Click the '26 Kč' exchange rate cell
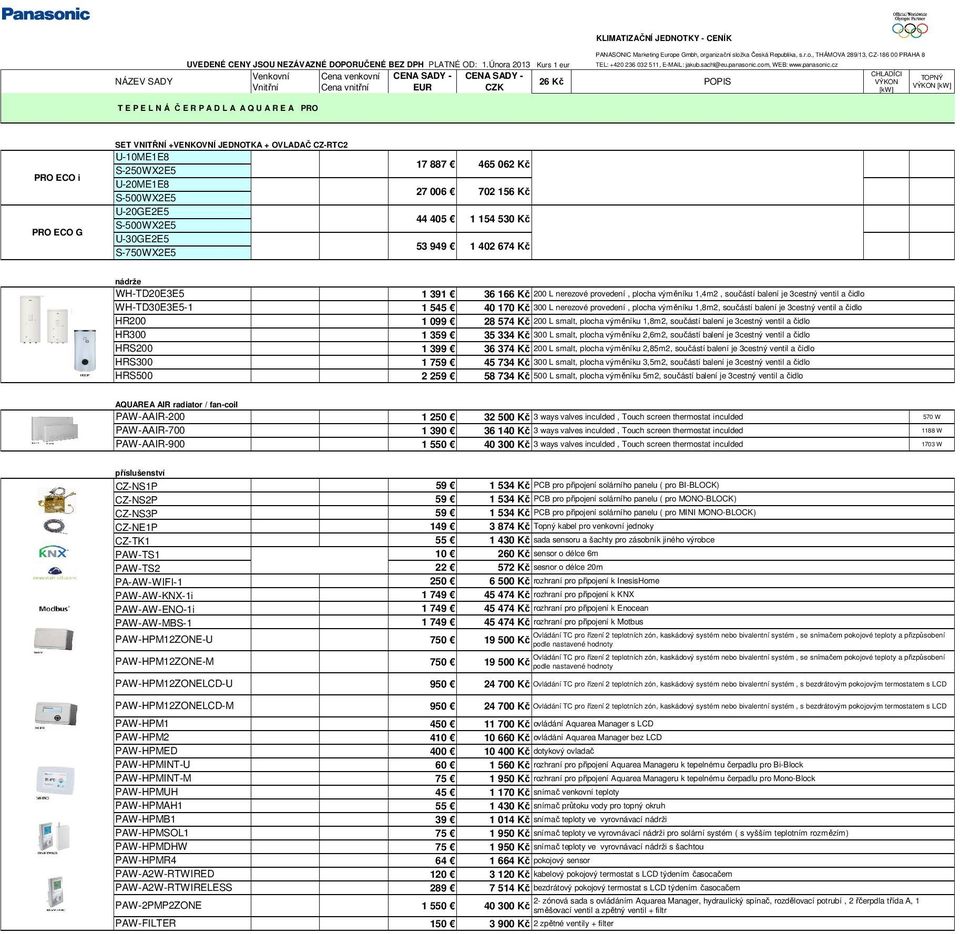This screenshot has height=934, width=960. pos(551,81)
